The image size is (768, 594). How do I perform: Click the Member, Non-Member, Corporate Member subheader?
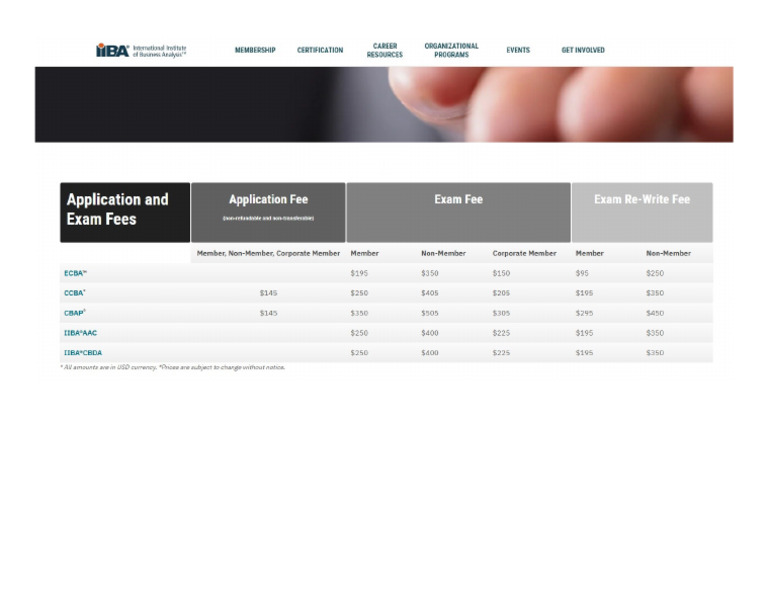(268, 253)
